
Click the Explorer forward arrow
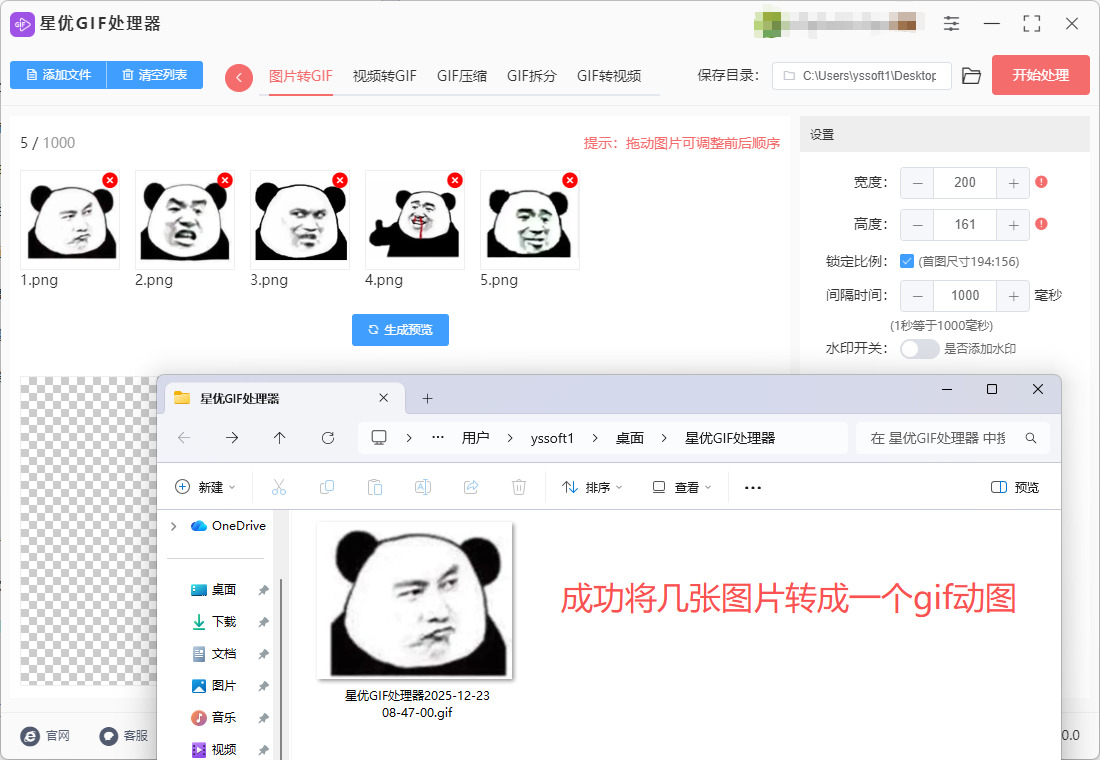[x=232, y=438]
